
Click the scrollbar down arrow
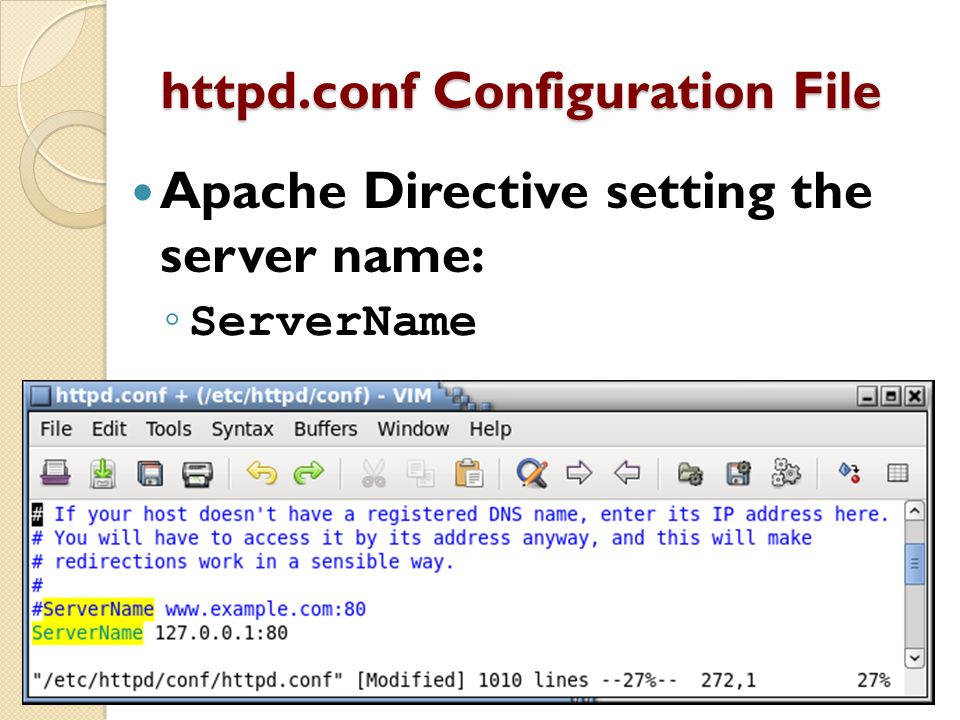pos(914,658)
